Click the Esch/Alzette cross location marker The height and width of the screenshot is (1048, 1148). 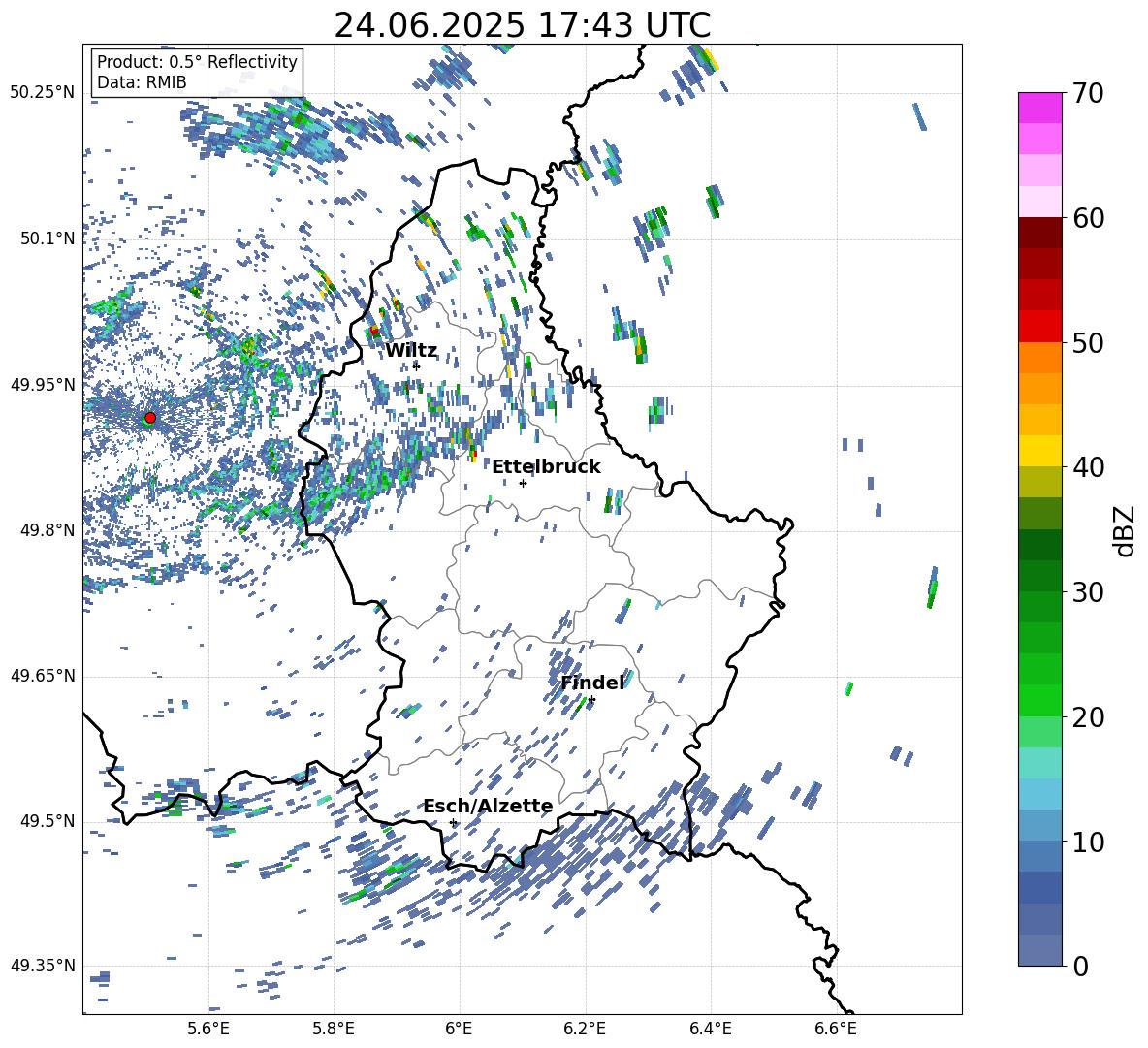tap(453, 822)
